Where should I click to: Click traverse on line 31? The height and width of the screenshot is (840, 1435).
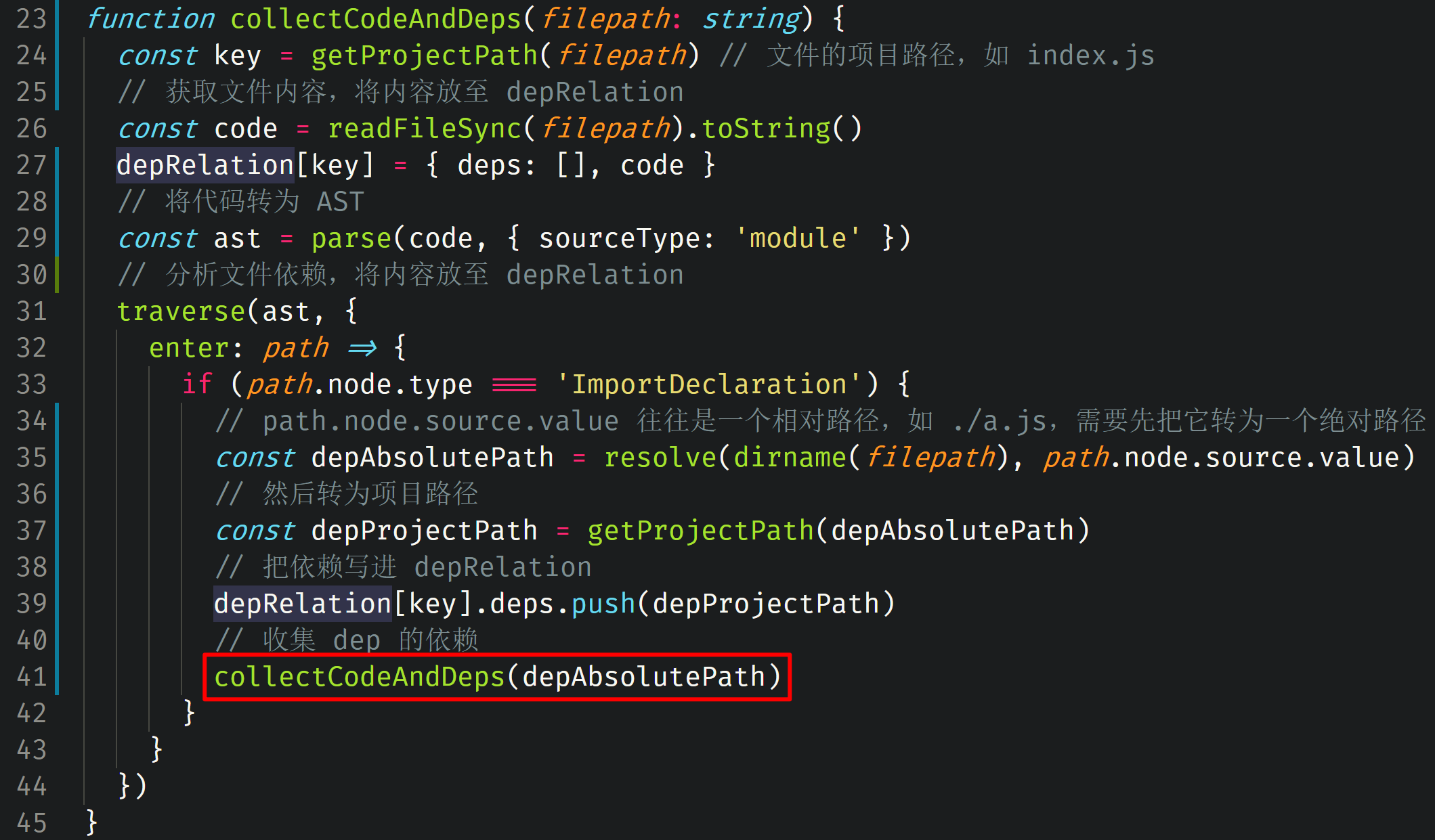(x=180, y=311)
